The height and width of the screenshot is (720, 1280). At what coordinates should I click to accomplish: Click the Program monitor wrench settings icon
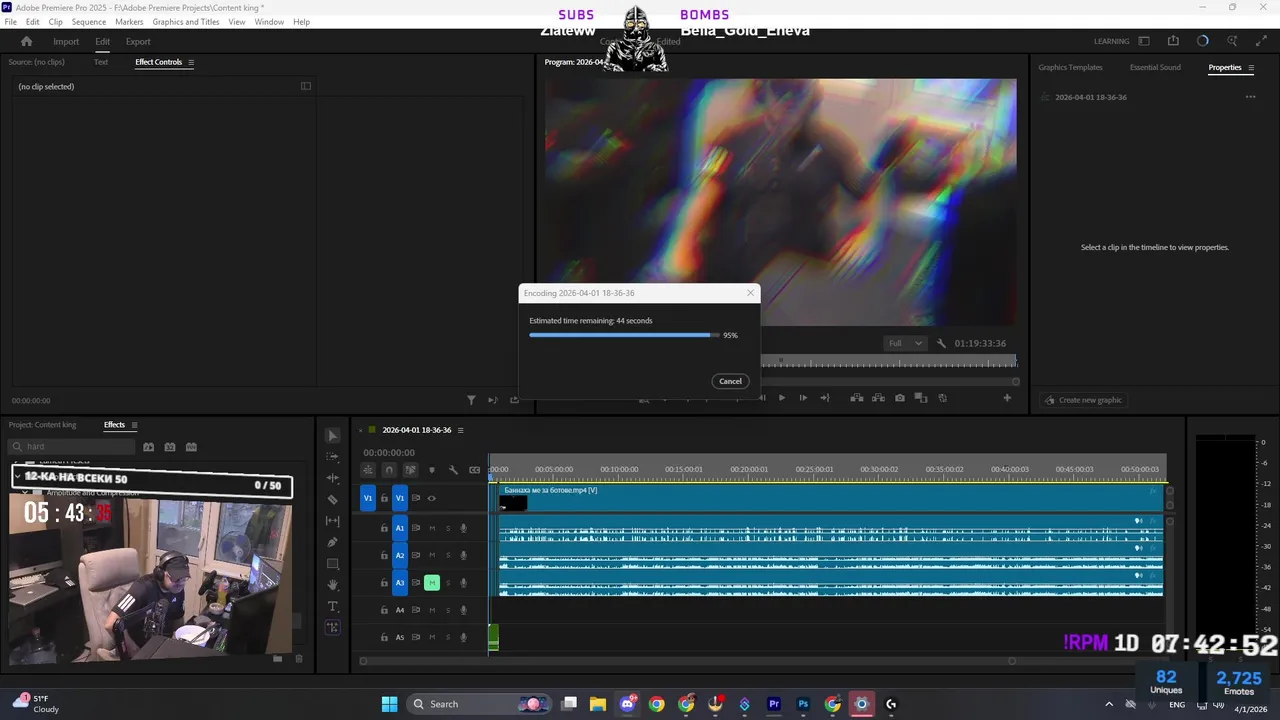(x=941, y=343)
